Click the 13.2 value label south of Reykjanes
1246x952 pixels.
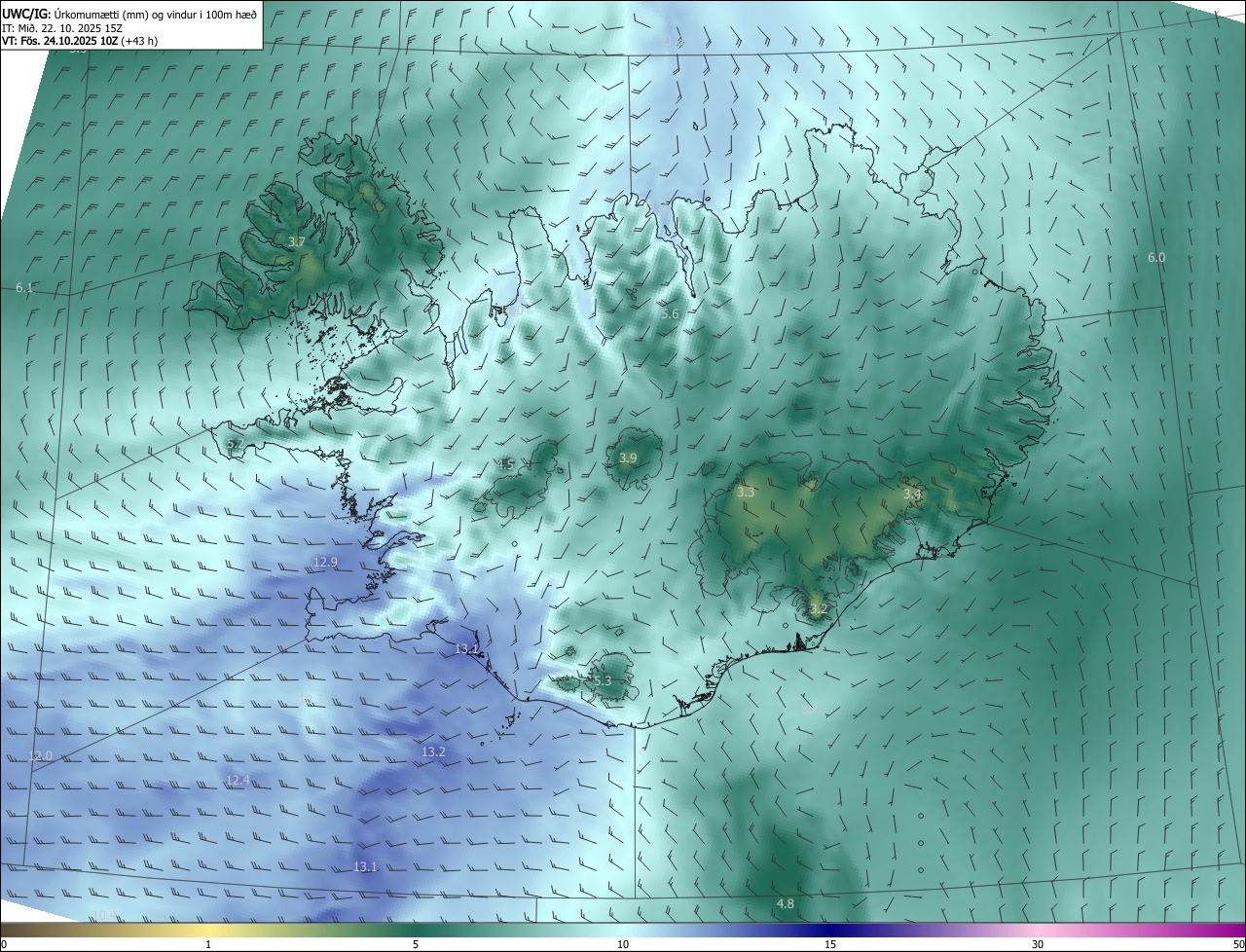(x=433, y=751)
